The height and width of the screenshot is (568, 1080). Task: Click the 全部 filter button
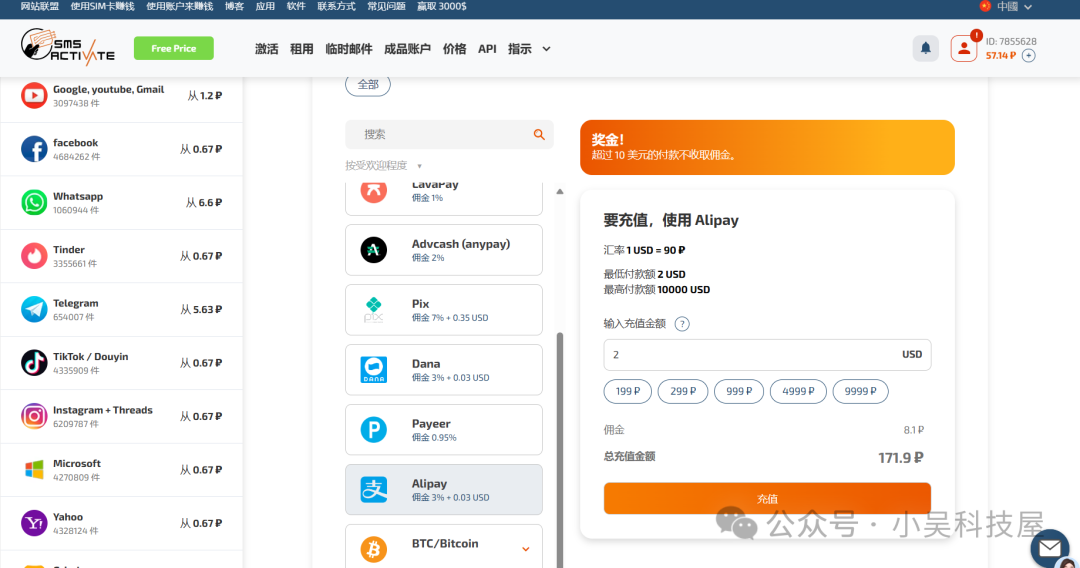pos(368,85)
